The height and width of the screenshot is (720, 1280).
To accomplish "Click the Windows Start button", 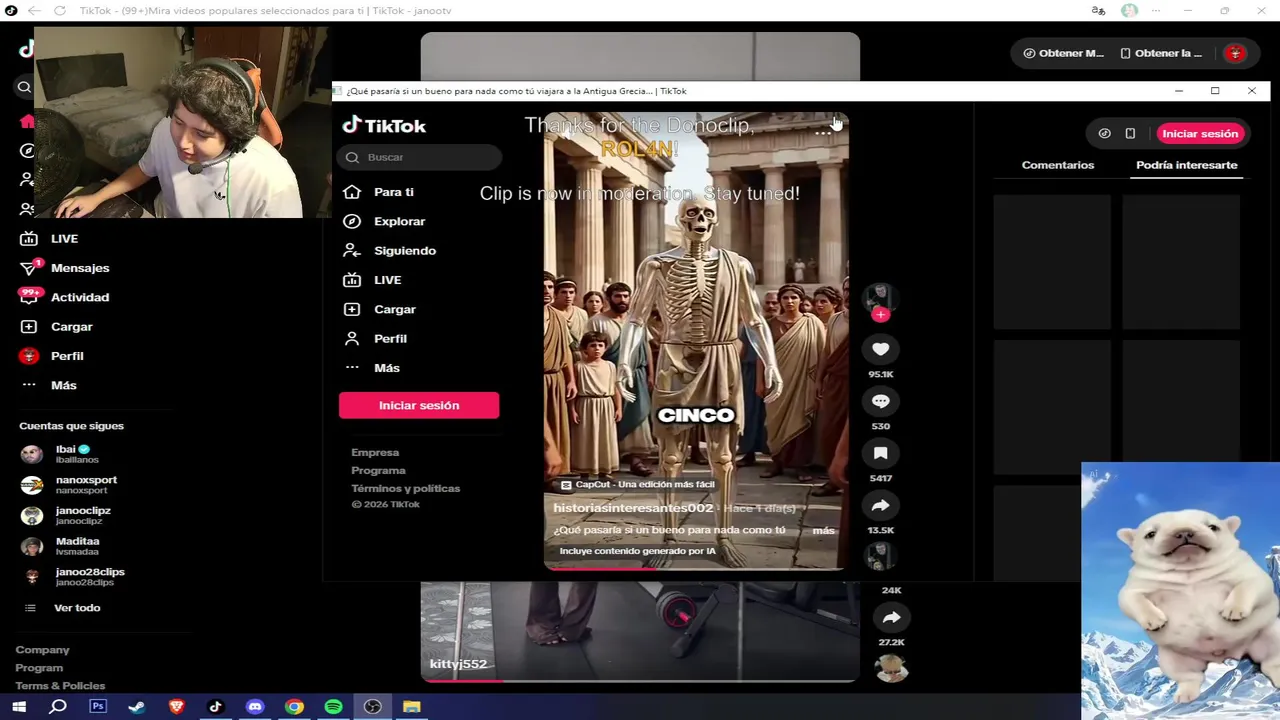I will tap(19, 706).
